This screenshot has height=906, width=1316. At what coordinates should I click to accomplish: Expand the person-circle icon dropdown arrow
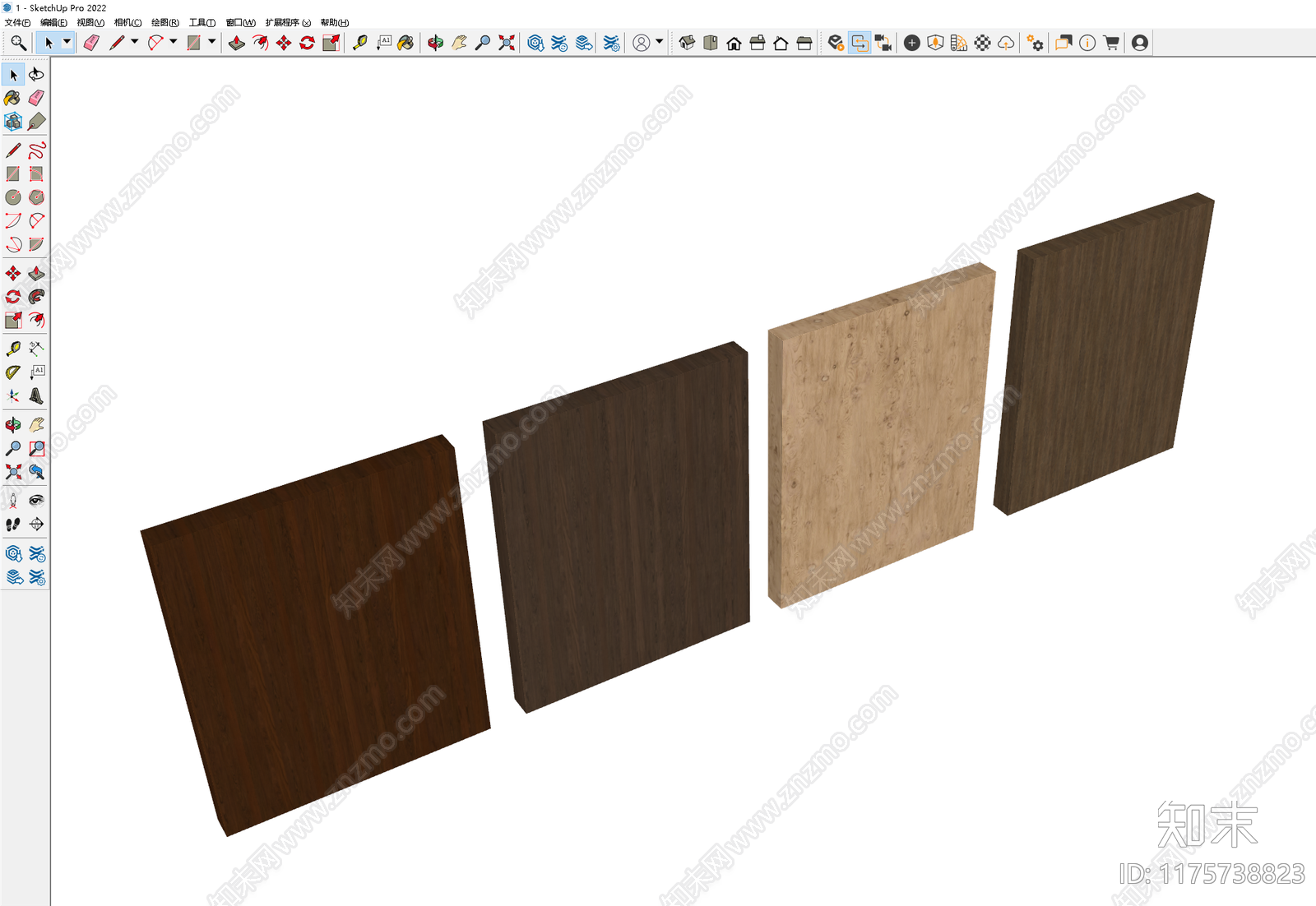coord(659,42)
